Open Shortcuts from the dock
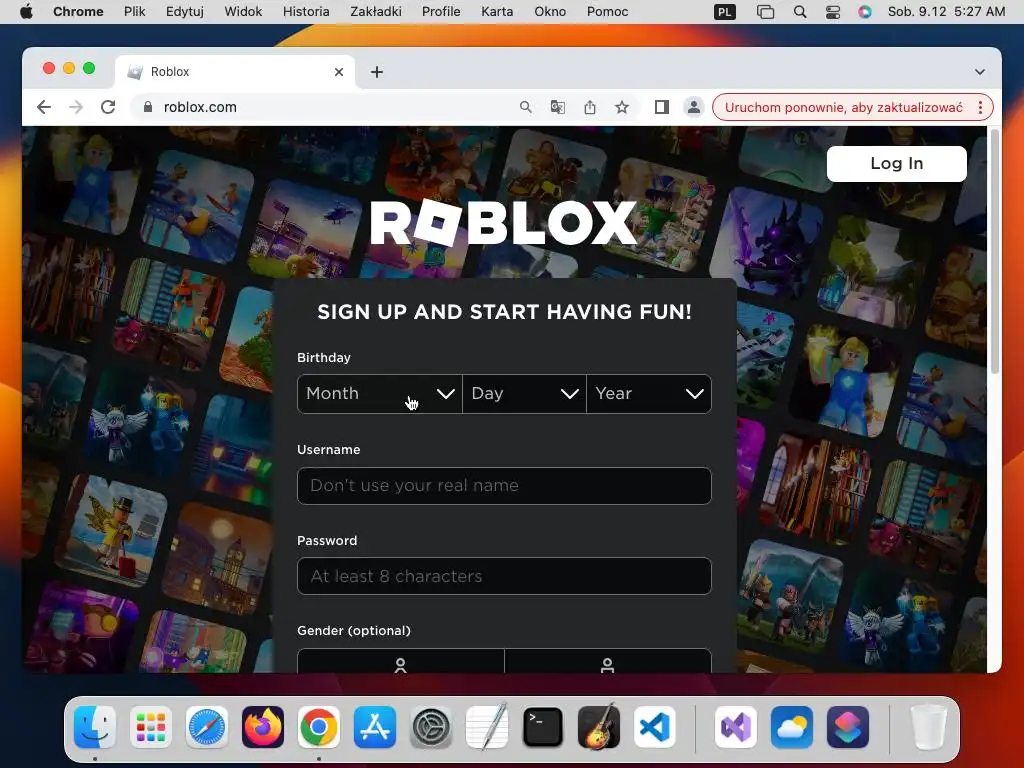The image size is (1024, 768). pyautogui.click(x=848, y=727)
